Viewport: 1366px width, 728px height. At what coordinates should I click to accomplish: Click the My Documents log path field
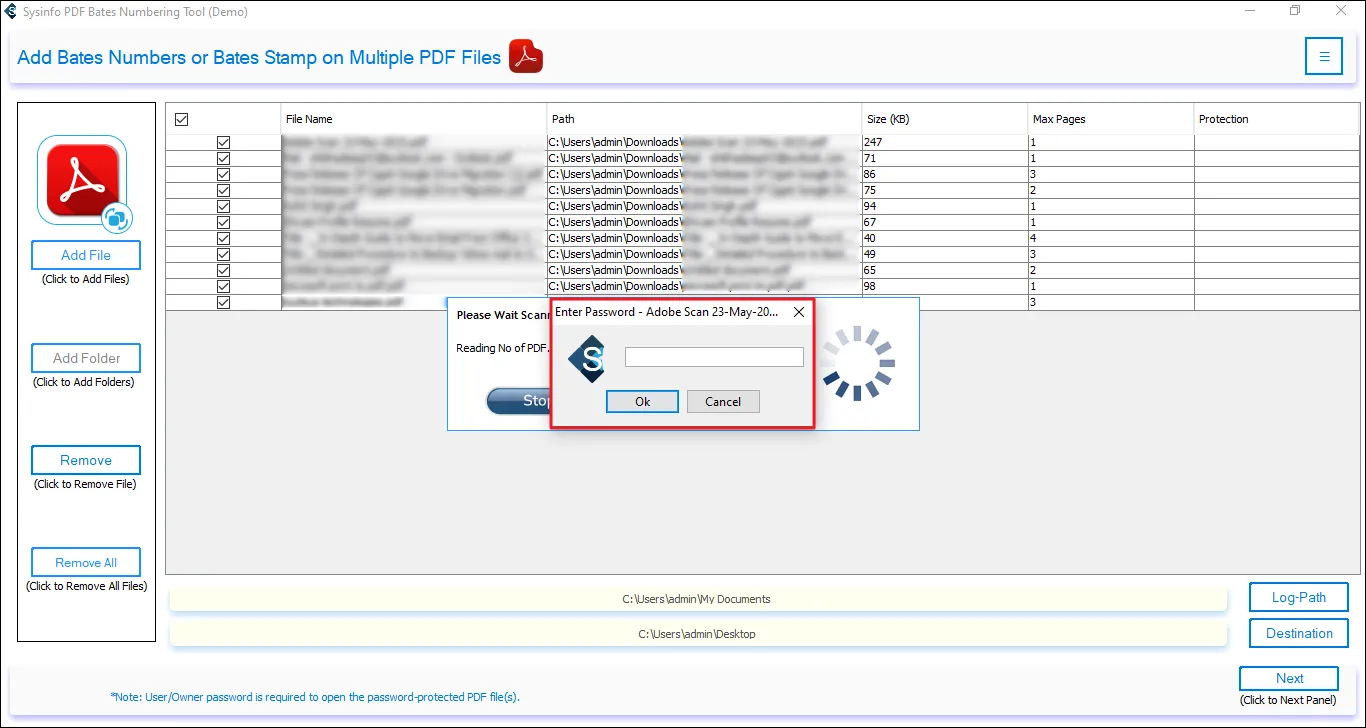pyautogui.click(x=697, y=599)
